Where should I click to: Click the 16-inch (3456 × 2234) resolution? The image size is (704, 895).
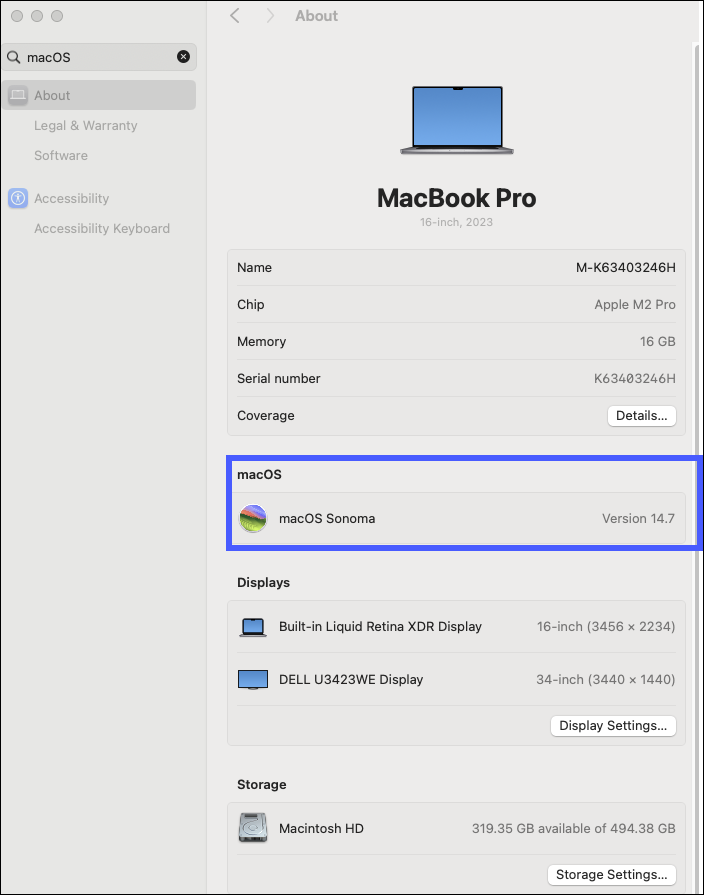[605, 627]
